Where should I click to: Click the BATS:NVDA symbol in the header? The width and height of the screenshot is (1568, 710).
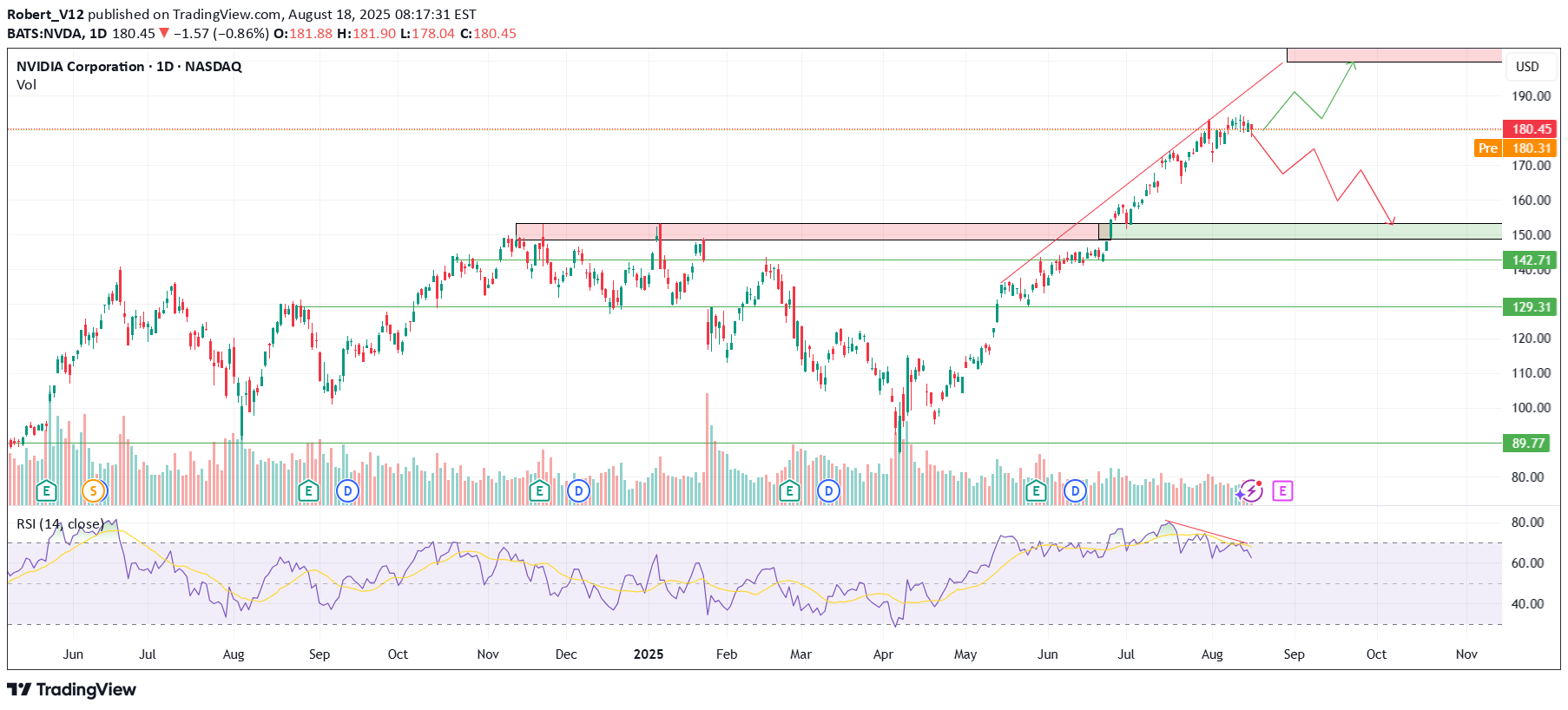[45, 33]
